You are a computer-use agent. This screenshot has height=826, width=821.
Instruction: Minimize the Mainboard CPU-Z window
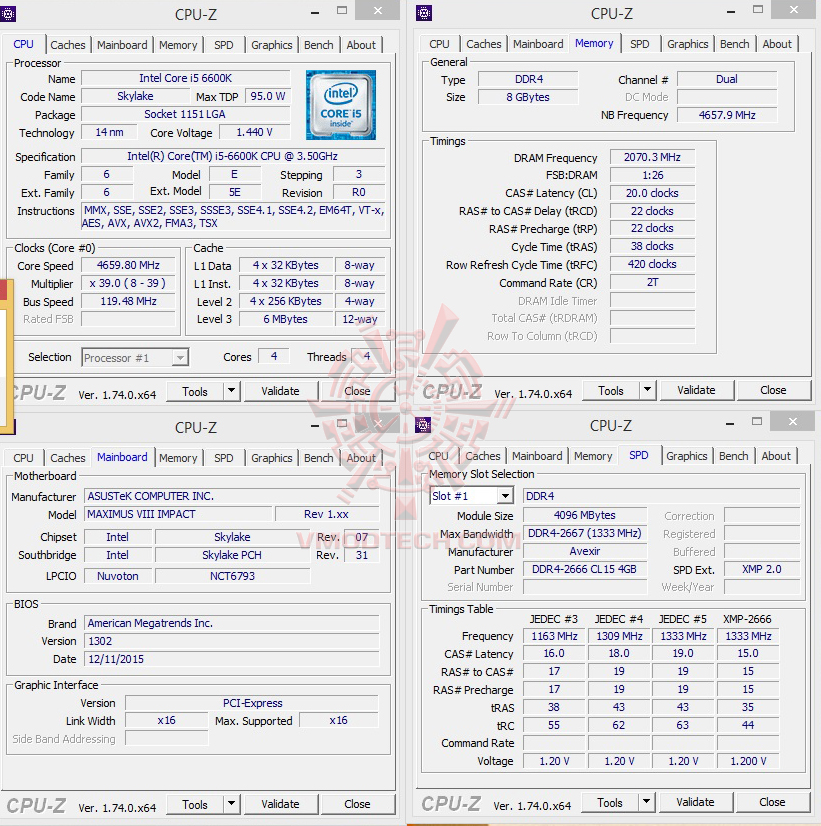tap(315, 426)
